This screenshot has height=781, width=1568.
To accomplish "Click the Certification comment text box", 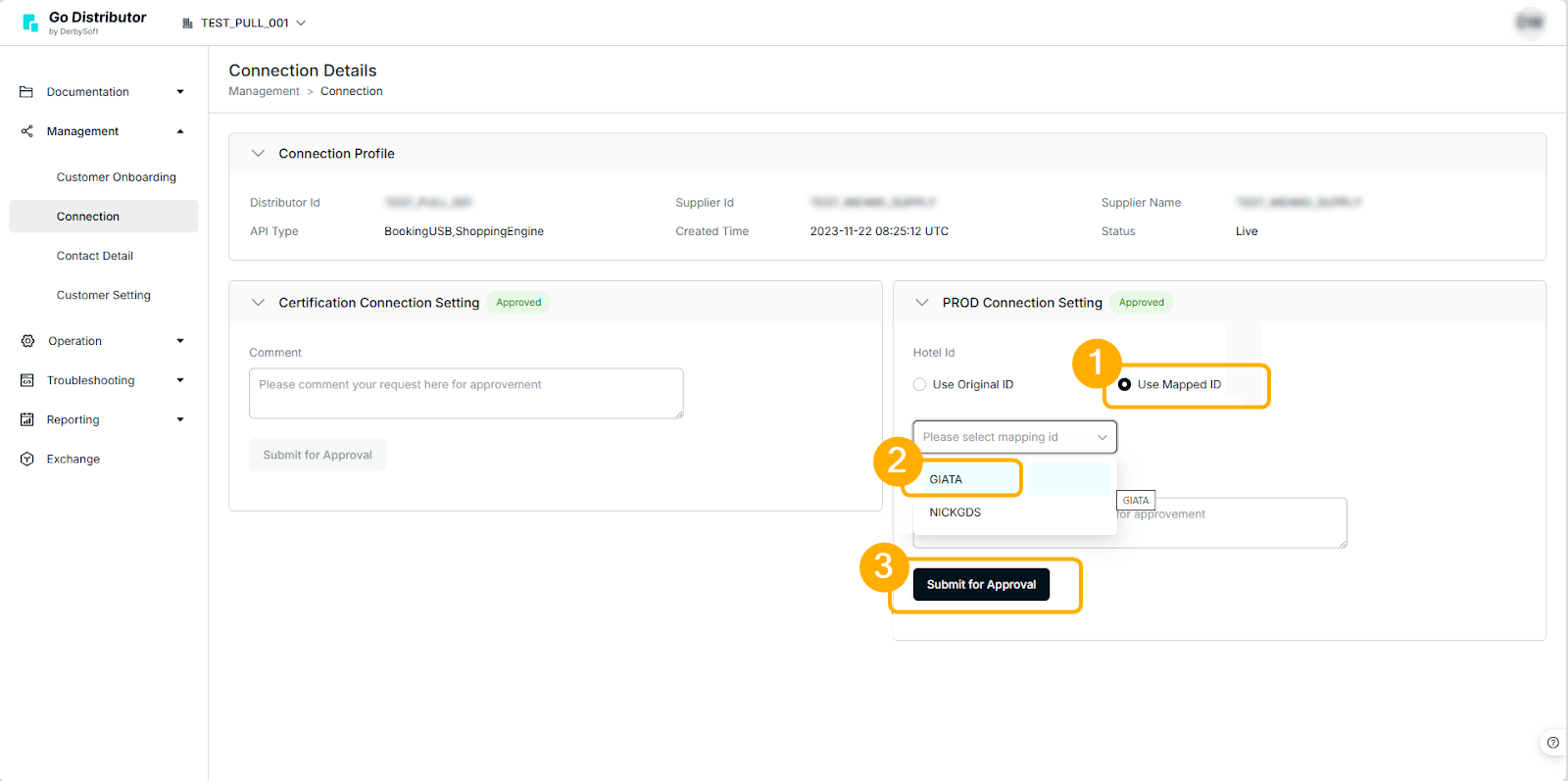I will click(465, 393).
